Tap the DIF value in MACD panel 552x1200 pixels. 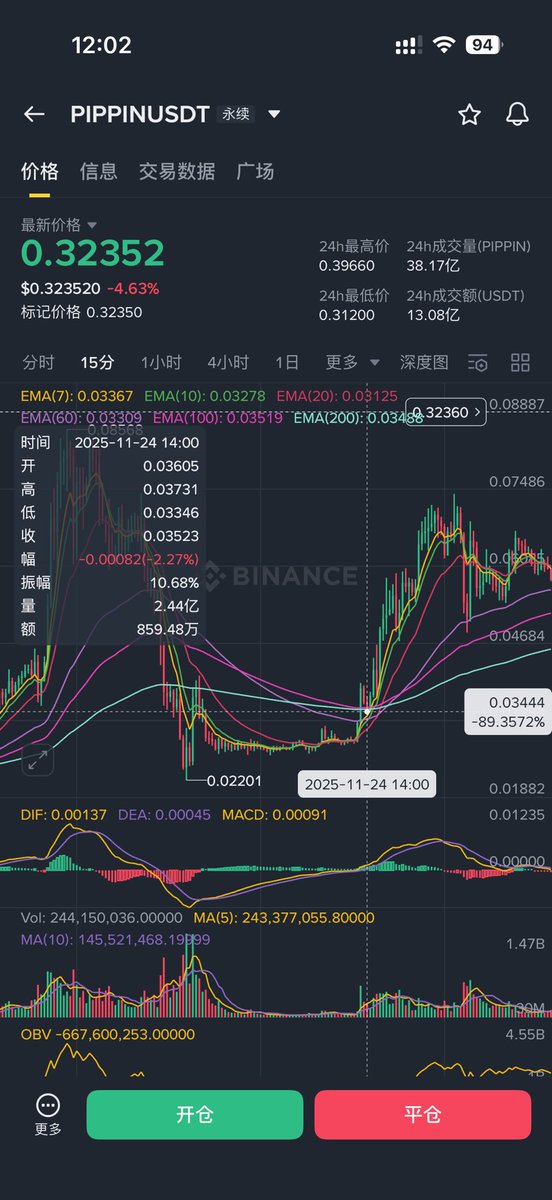(64, 815)
